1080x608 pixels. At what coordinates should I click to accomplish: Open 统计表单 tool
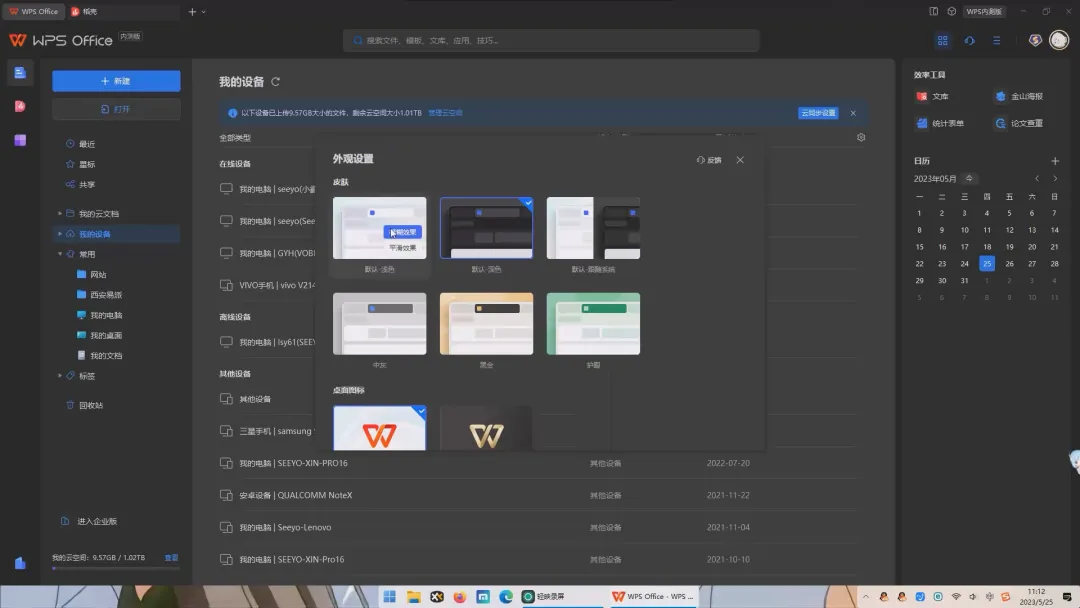[940, 123]
